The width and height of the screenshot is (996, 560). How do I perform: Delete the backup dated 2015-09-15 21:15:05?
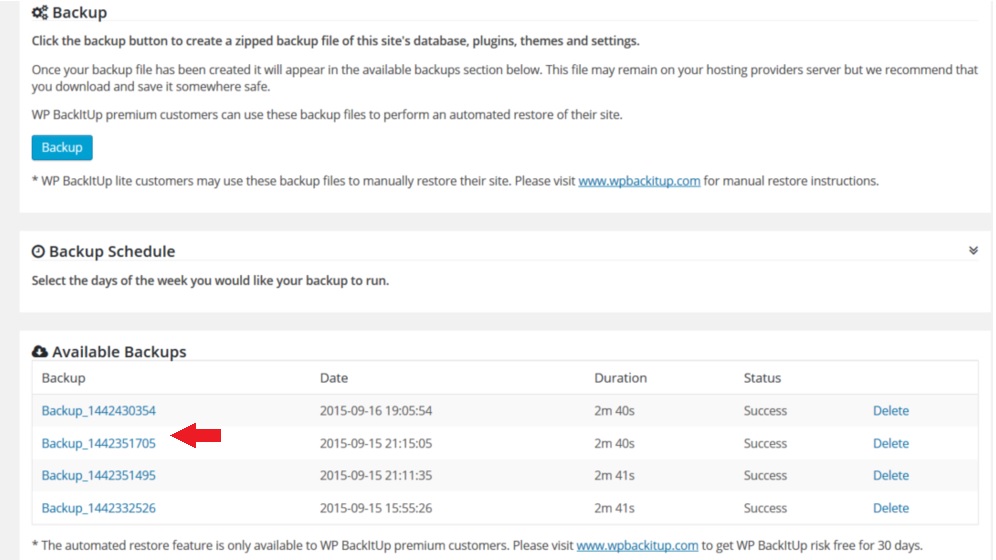point(891,443)
